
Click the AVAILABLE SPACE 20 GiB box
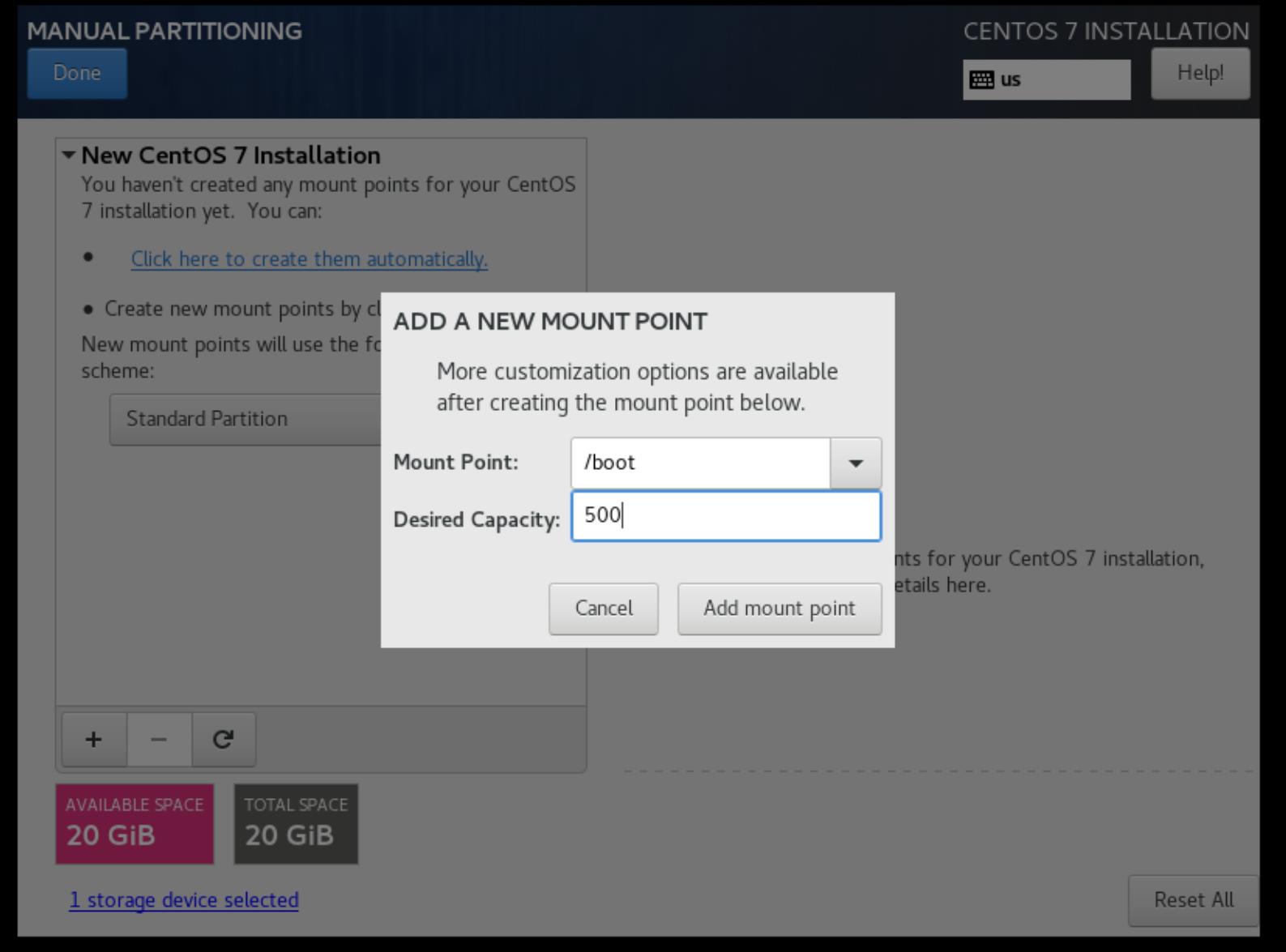point(135,824)
